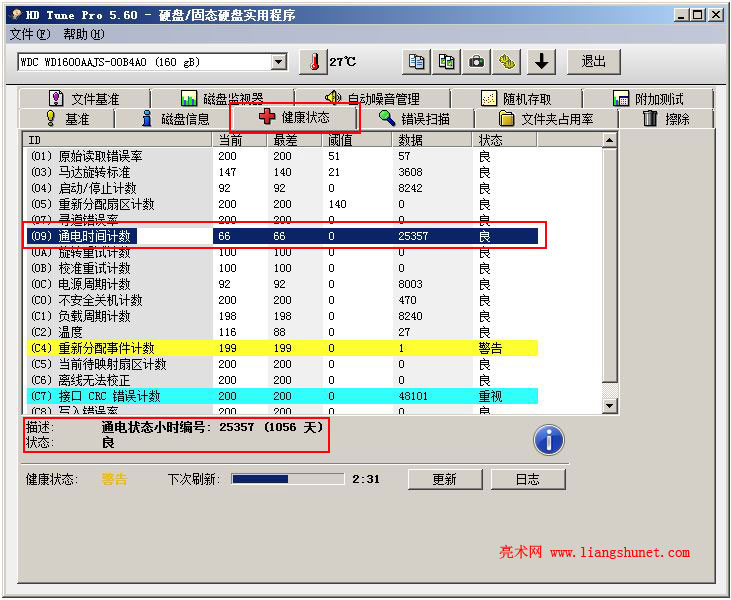Click the copy info to clipboard icon
This screenshot has height=600, width=731.
(416, 62)
